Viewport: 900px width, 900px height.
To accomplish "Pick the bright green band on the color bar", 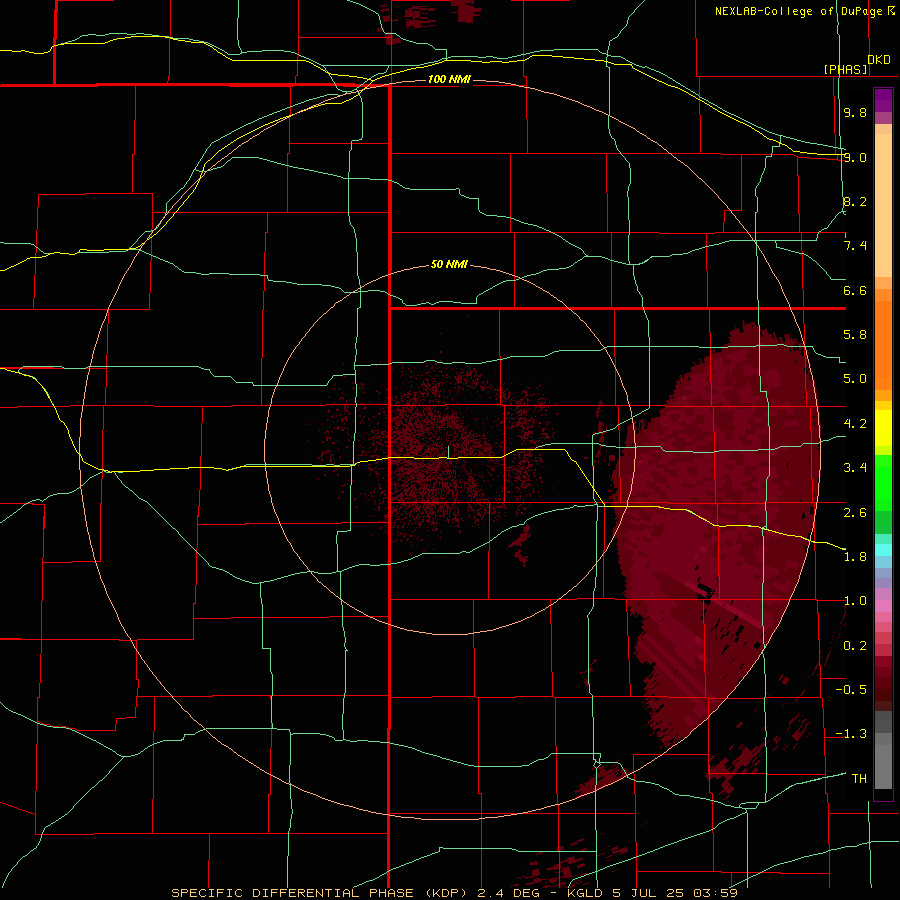I will click(883, 482).
